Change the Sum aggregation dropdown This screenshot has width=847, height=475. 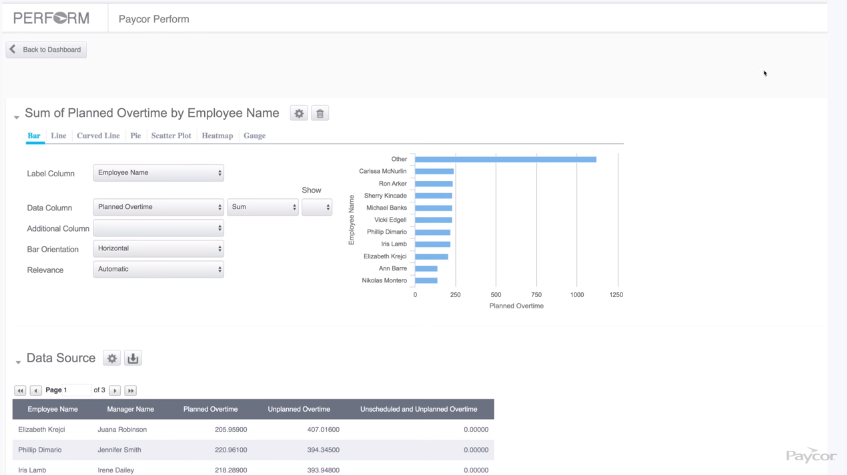262,207
